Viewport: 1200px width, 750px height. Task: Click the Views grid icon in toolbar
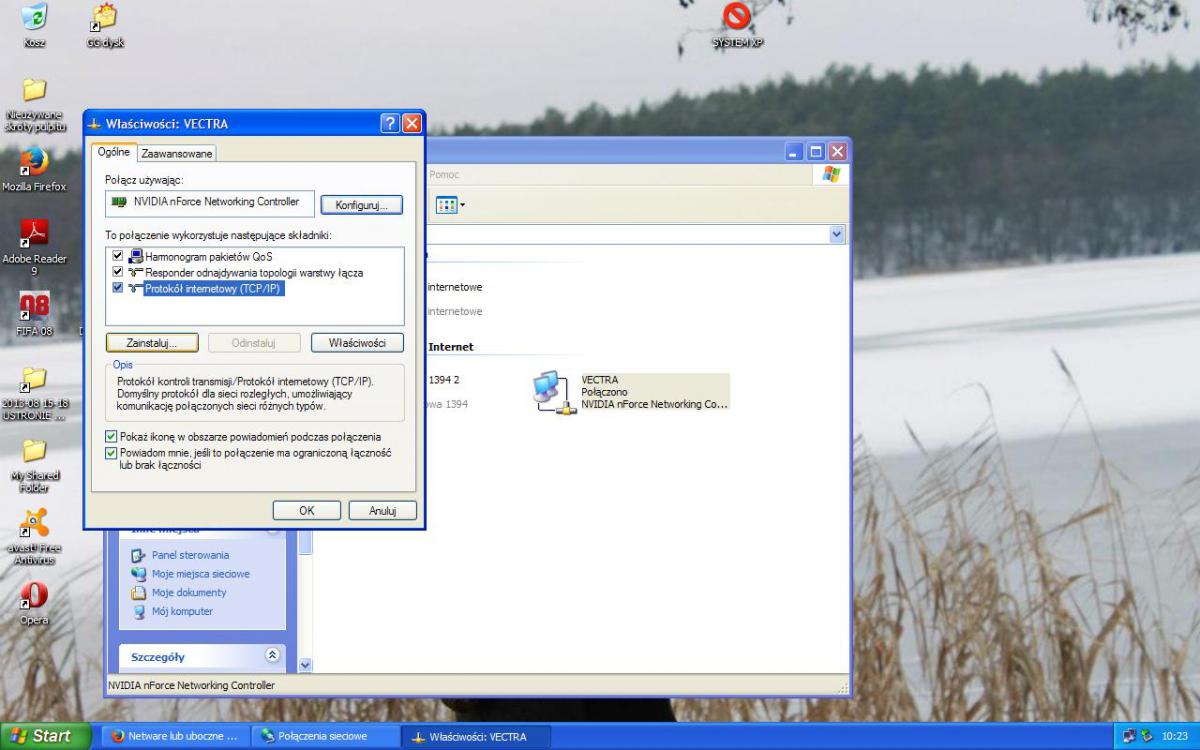point(446,205)
